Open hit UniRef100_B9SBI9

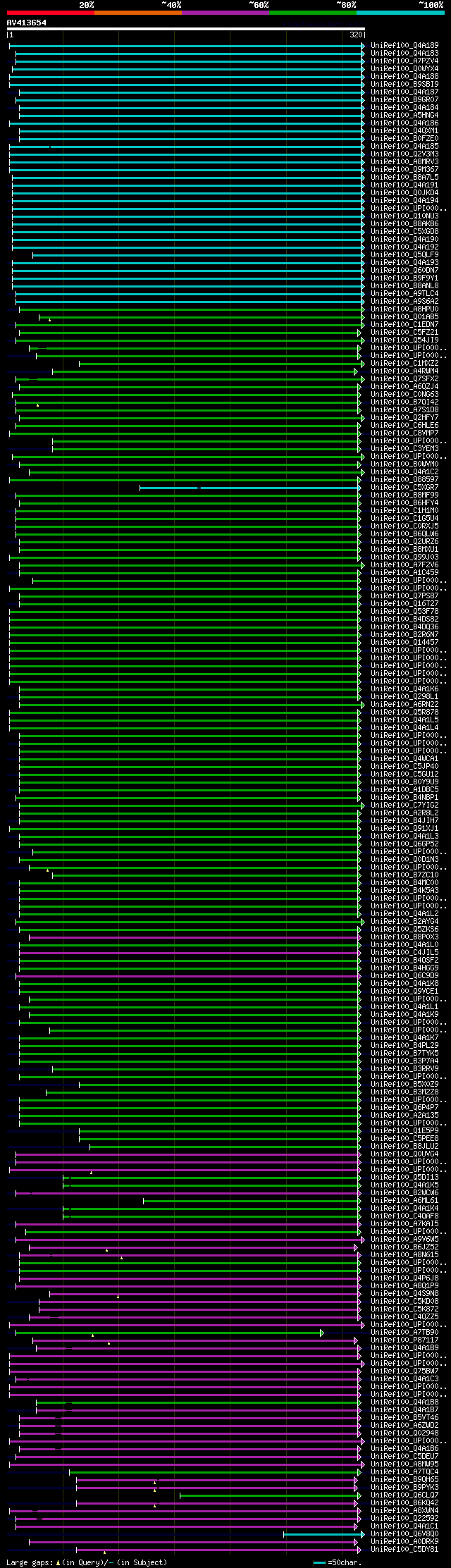coord(404,85)
